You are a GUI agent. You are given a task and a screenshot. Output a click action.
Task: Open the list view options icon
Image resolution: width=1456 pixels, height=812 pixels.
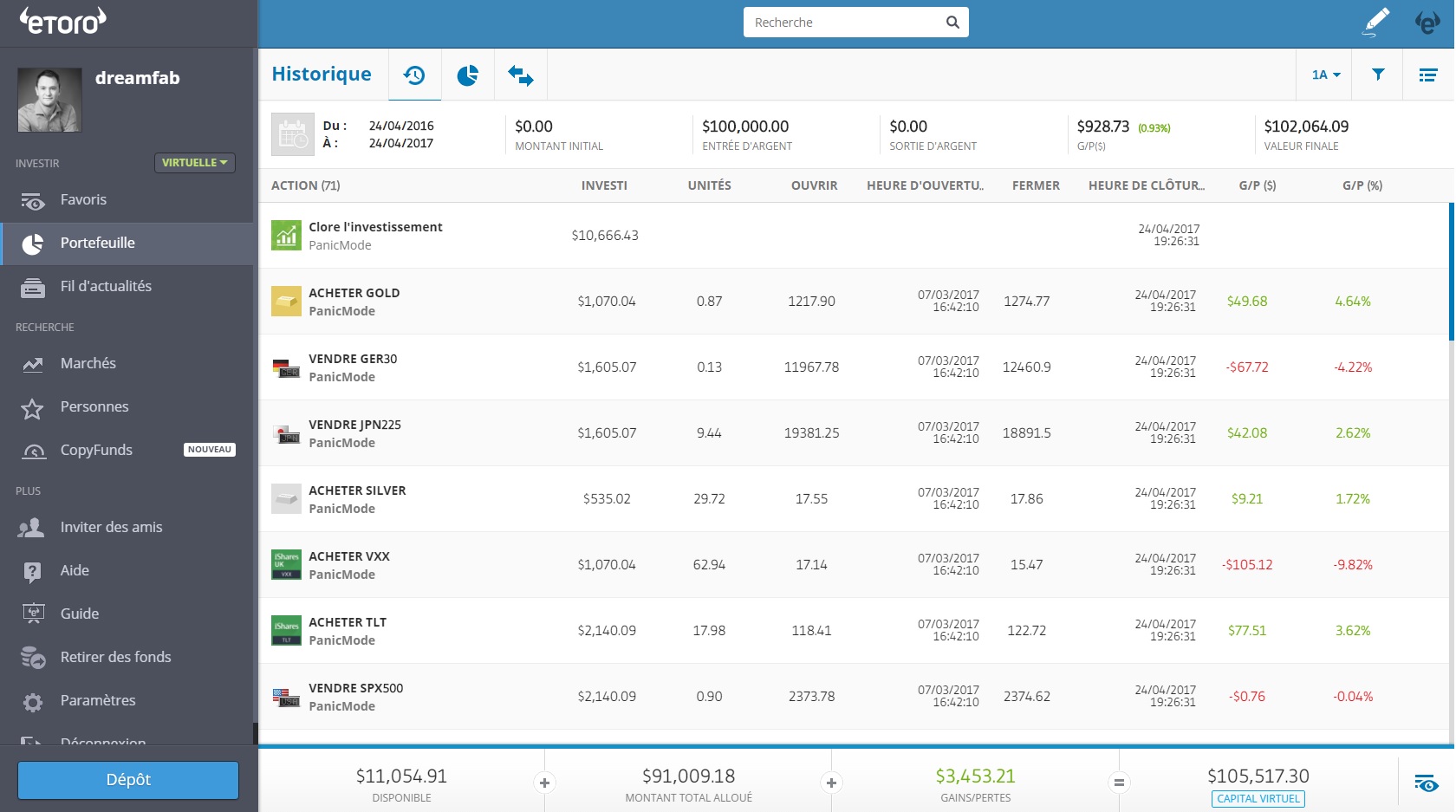tap(1427, 75)
